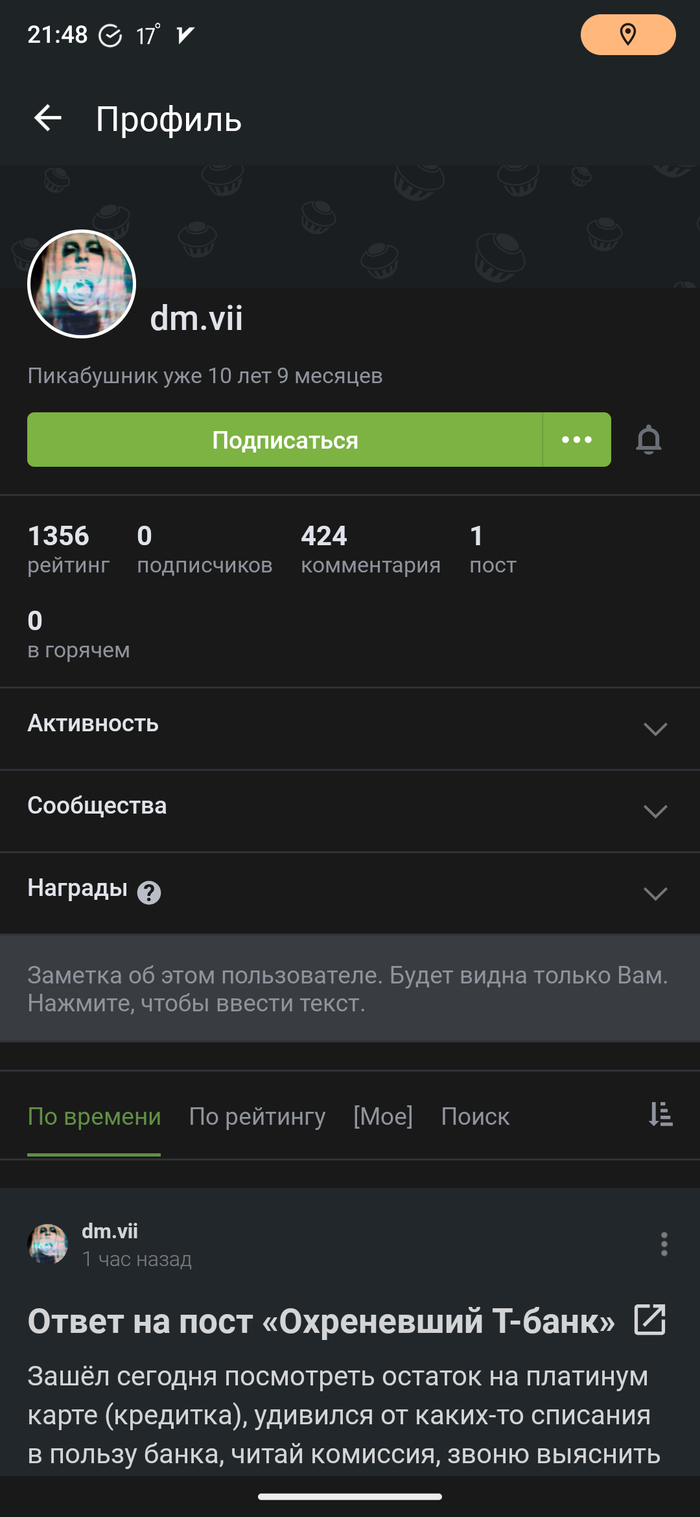This screenshot has height=1517, width=700.
Task: Open the dm.vii profile avatar picture
Action: (81, 284)
